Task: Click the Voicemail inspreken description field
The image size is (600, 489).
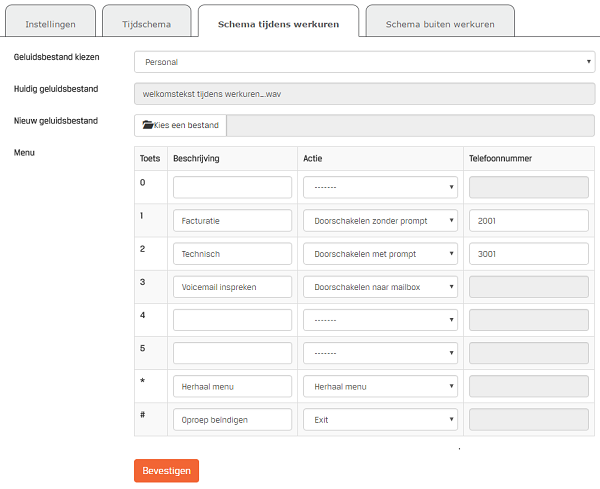Action: pyautogui.click(x=232, y=287)
